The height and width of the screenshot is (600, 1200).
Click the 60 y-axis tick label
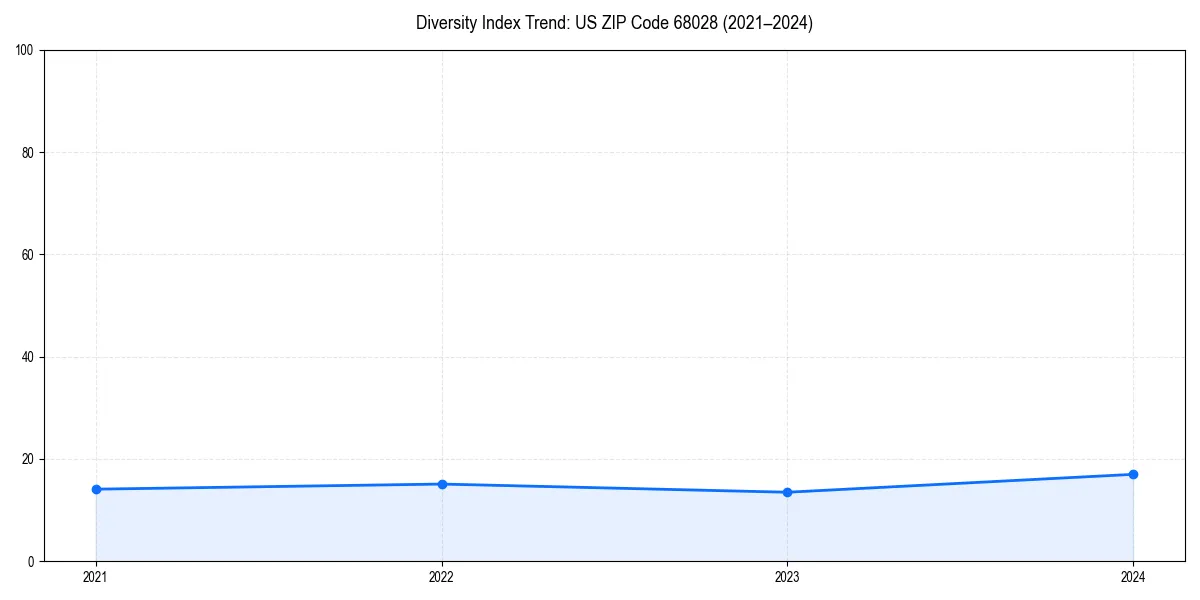point(28,254)
